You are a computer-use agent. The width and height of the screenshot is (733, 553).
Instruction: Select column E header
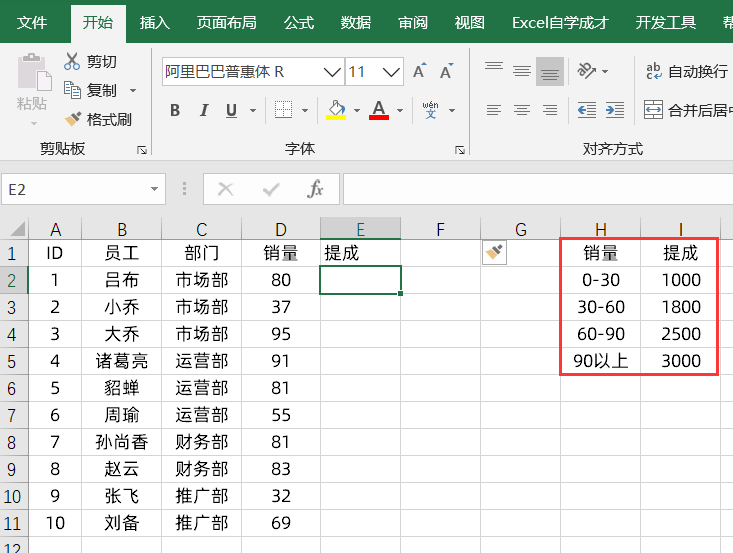(x=360, y=229)
